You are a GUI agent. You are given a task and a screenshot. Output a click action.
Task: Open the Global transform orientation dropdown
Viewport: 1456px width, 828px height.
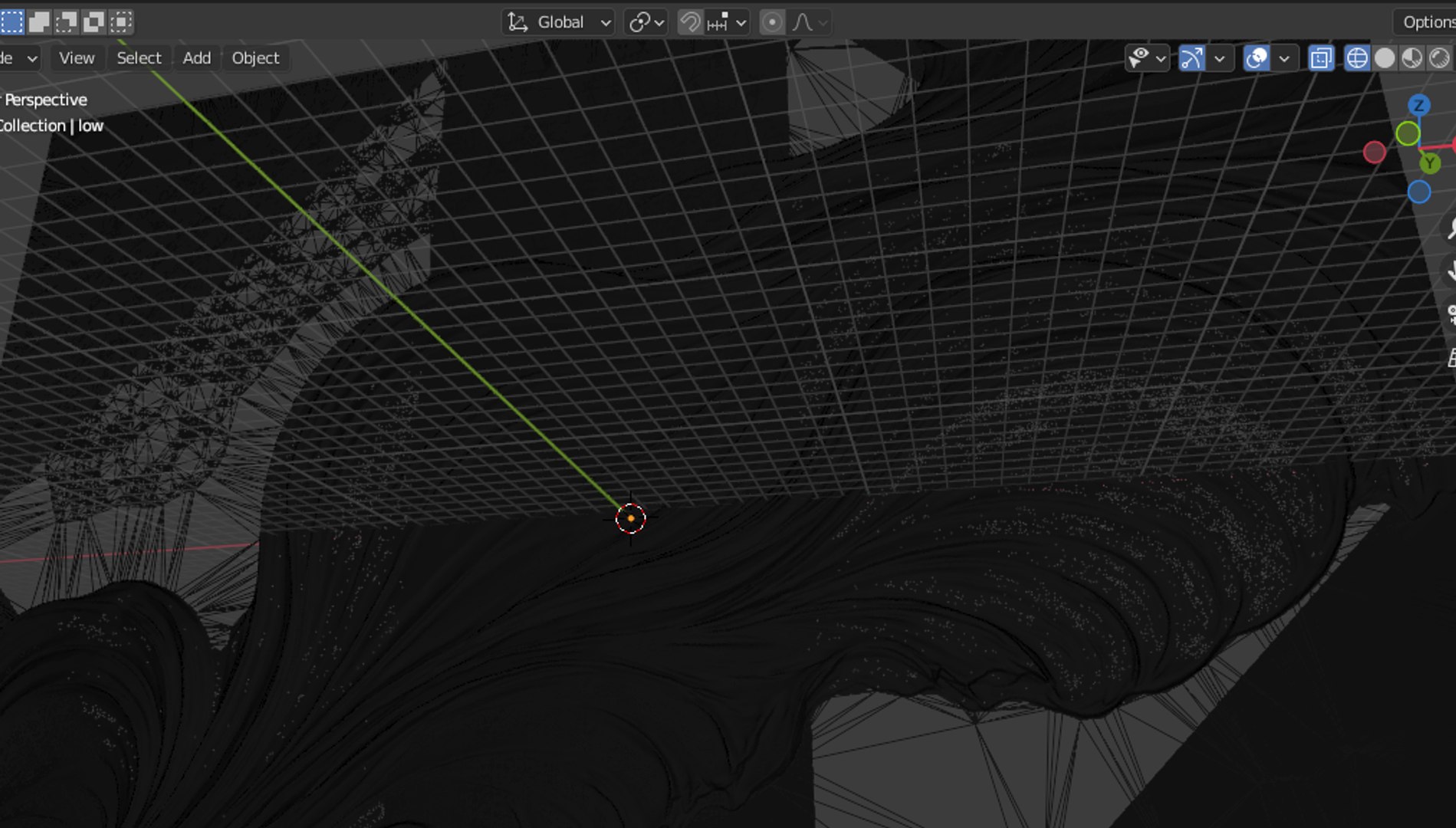coord(560,22)
